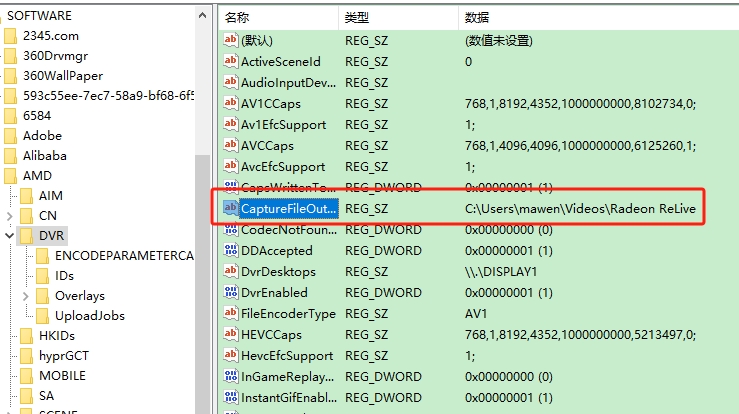The height and width of the screenshot is (414, 739).
Task: Click the AV1CCaps string value icon
Action: click(230, 103)
